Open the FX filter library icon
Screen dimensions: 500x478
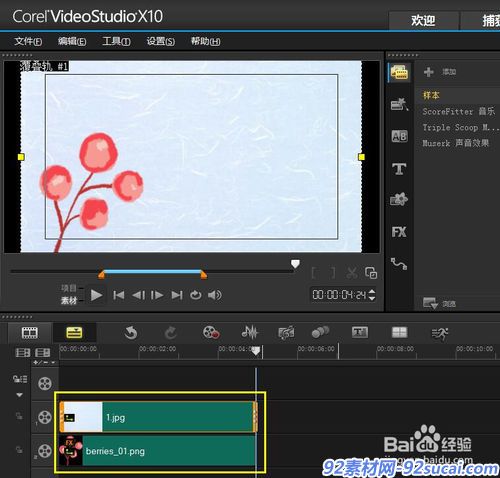point(399,232)
